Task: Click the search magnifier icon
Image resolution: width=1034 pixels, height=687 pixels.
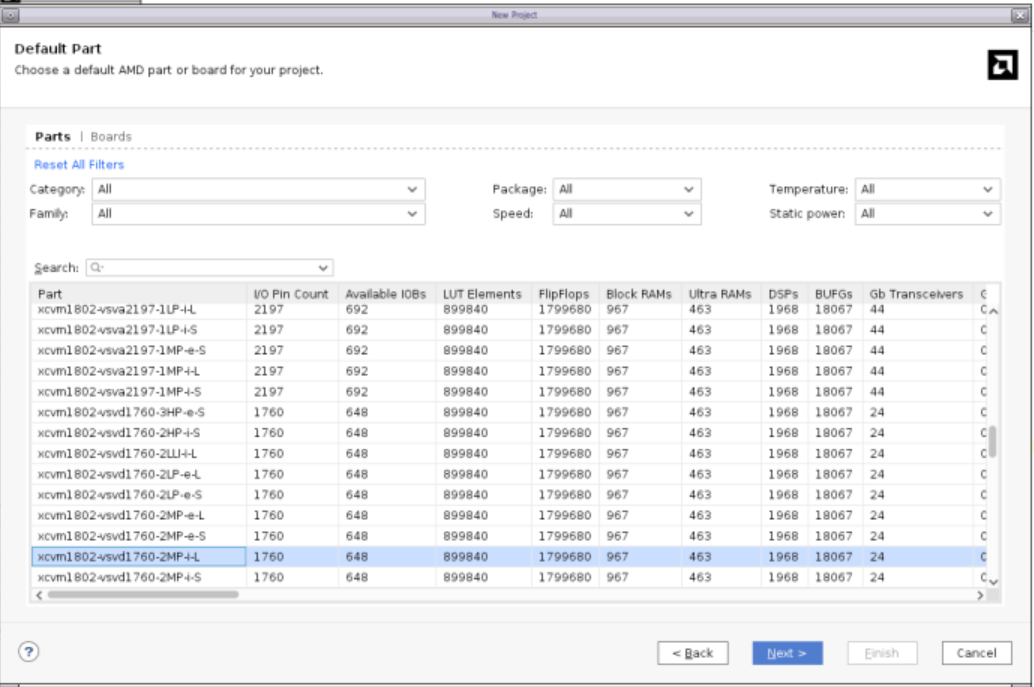Action: tap(96, 268)
